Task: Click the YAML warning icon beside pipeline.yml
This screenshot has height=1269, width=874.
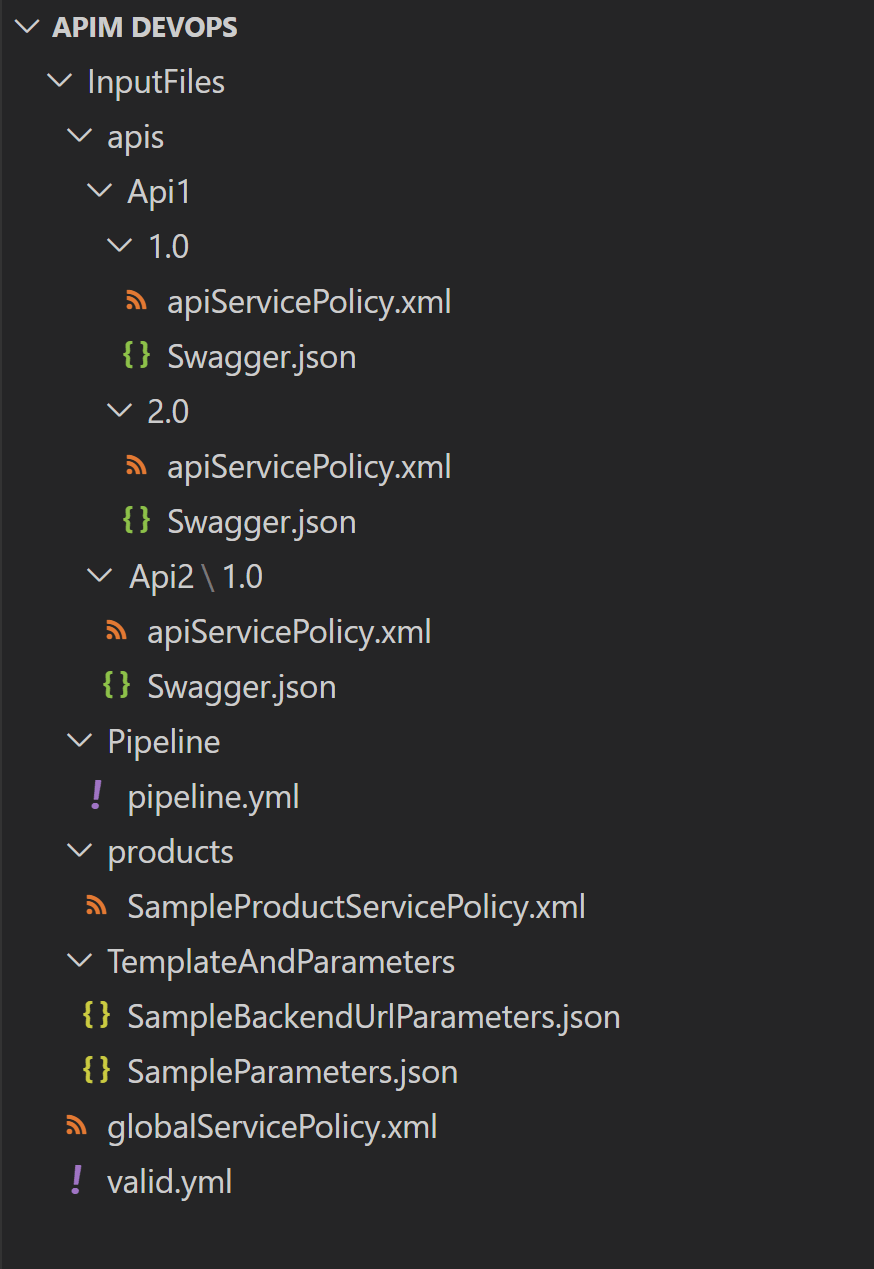Action: (97, 796)
